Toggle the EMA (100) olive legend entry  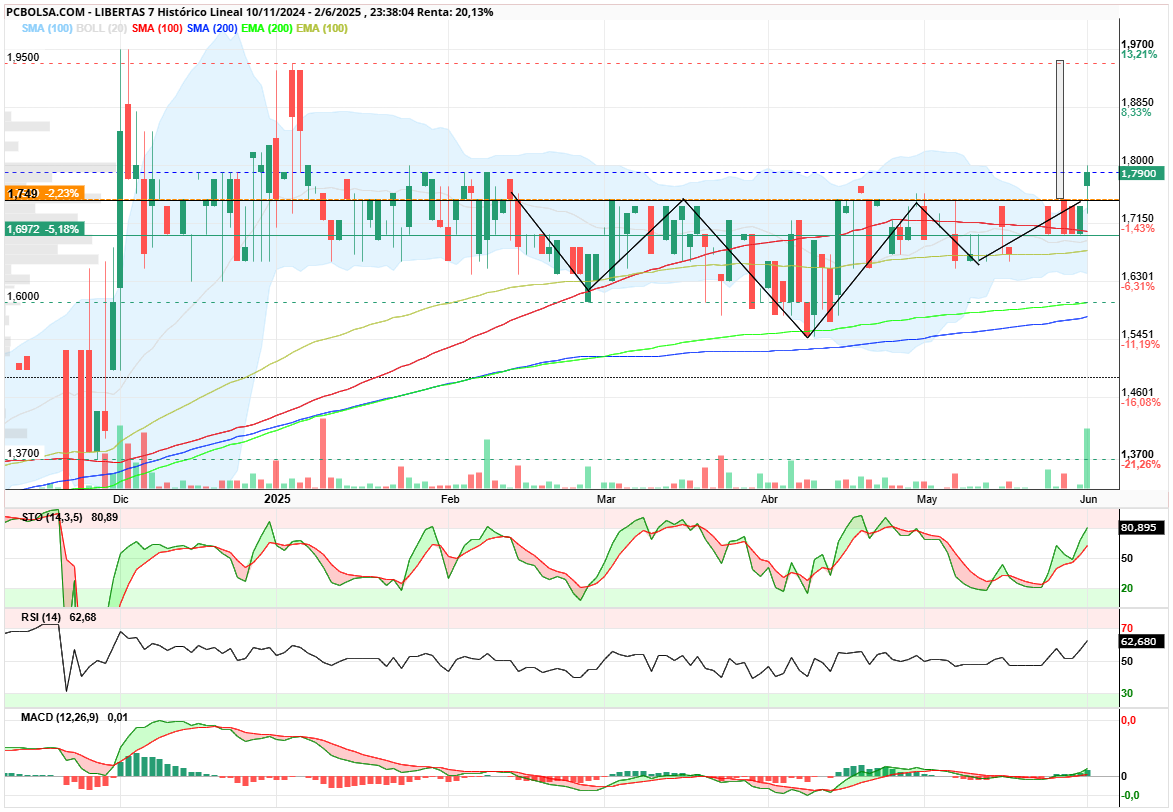click(322, 28)
